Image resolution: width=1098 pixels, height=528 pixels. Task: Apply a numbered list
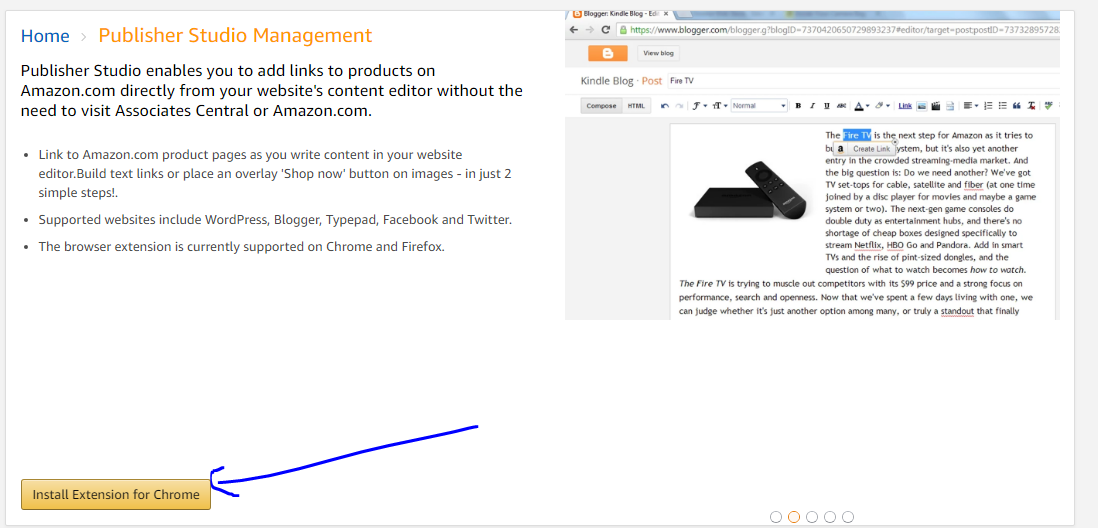click(988, 106)
